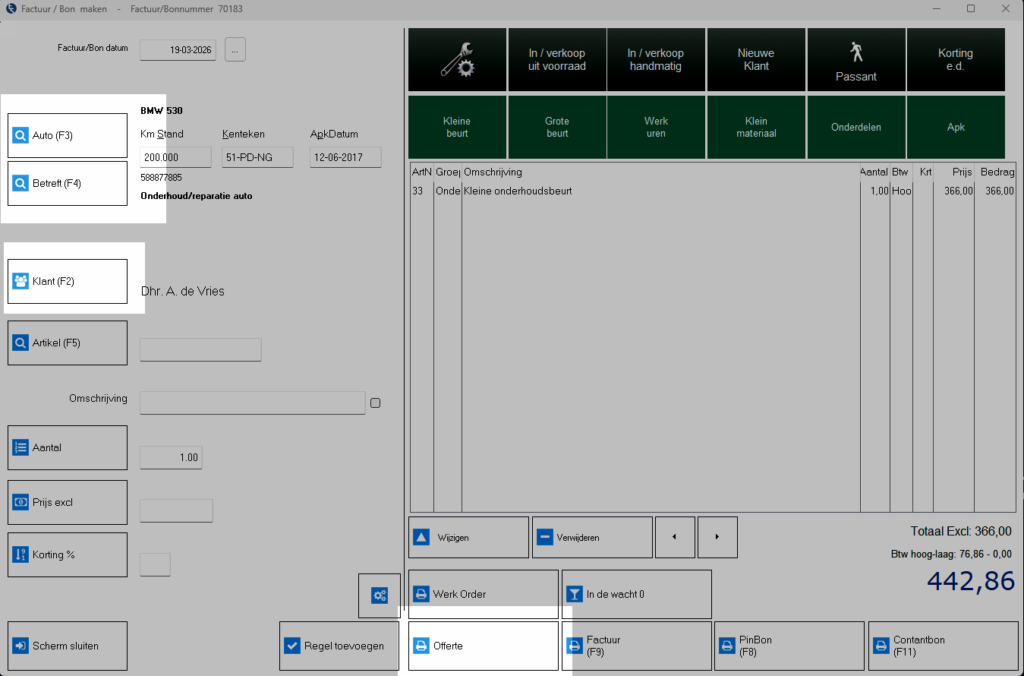
Task: Click the Km Stand input field
Action: click(x=176, y=157)
